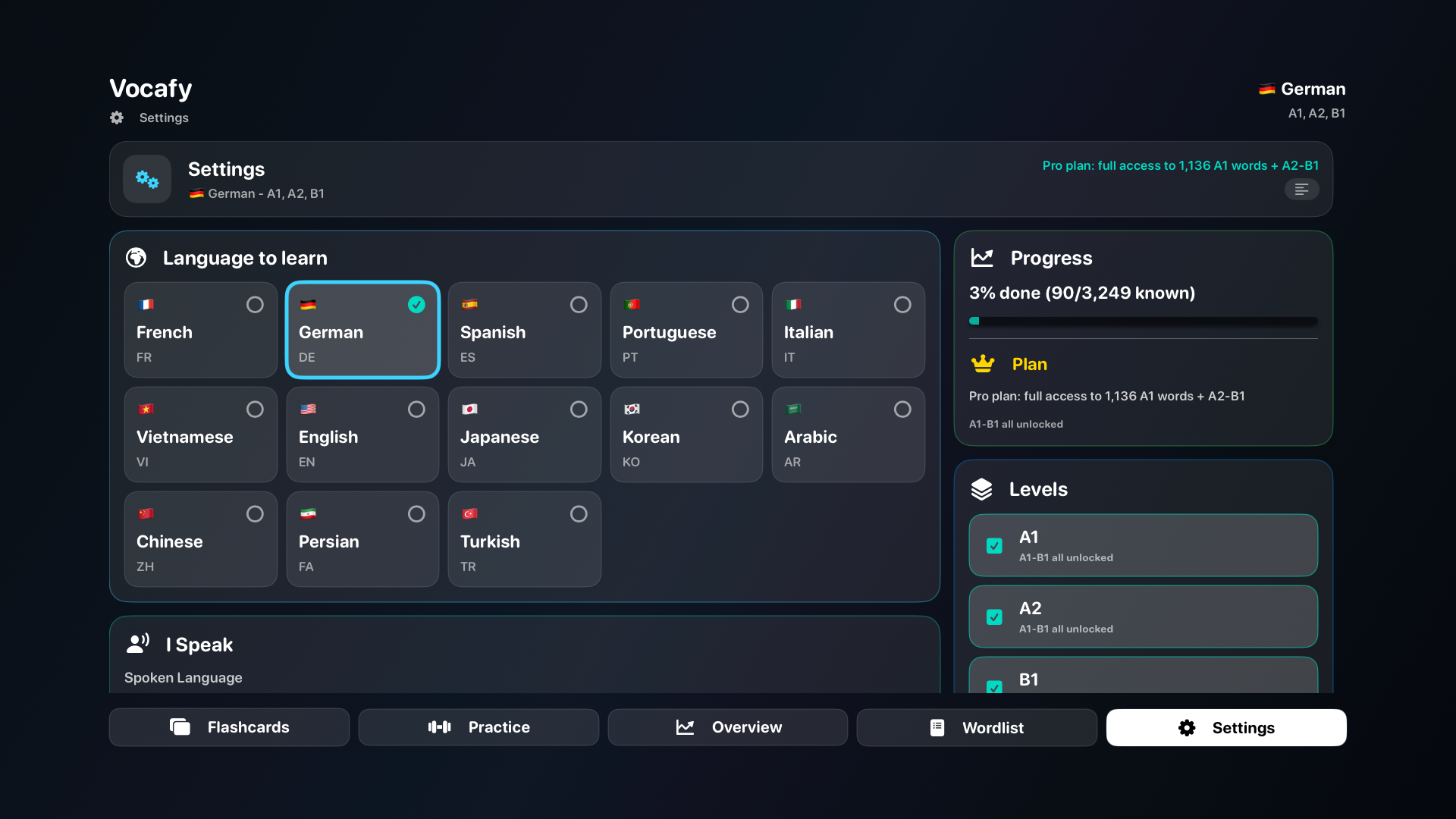Click the Italian flag icon

794,304
